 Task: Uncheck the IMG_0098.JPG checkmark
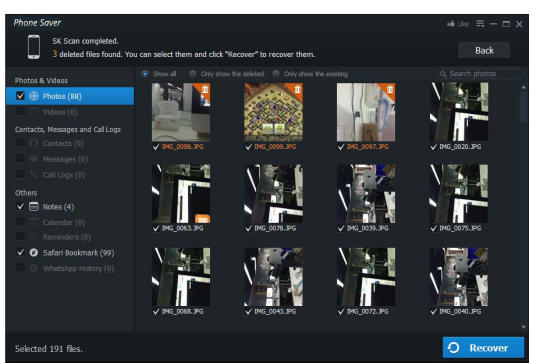(x=156, y=147)
